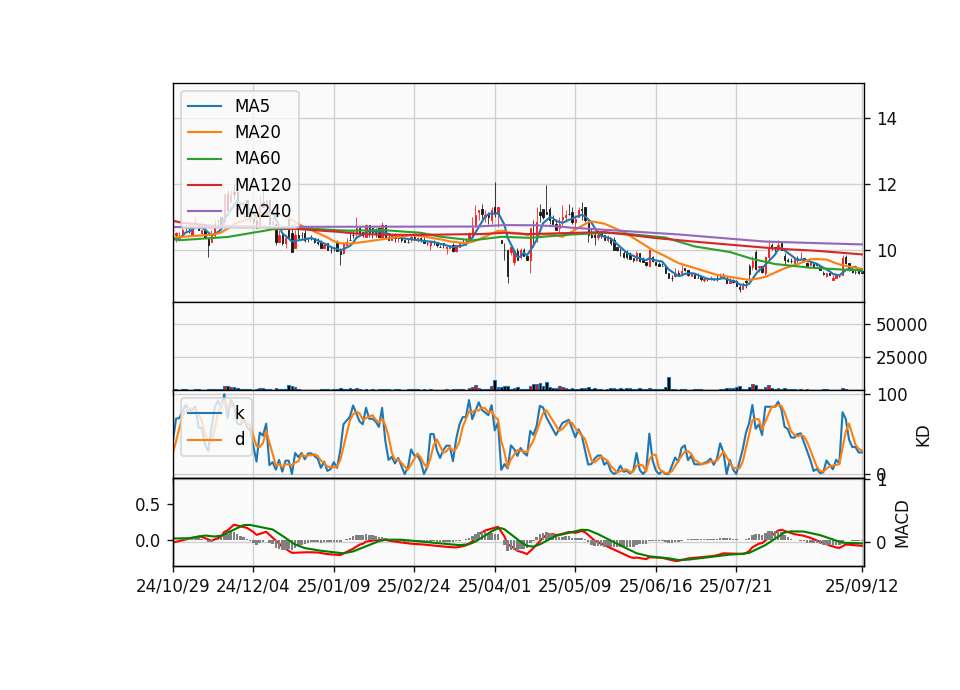960x690 pixels.
Task: Click the k legend label in KD panel
Action: pyautogui.click(x=240, y=413)
